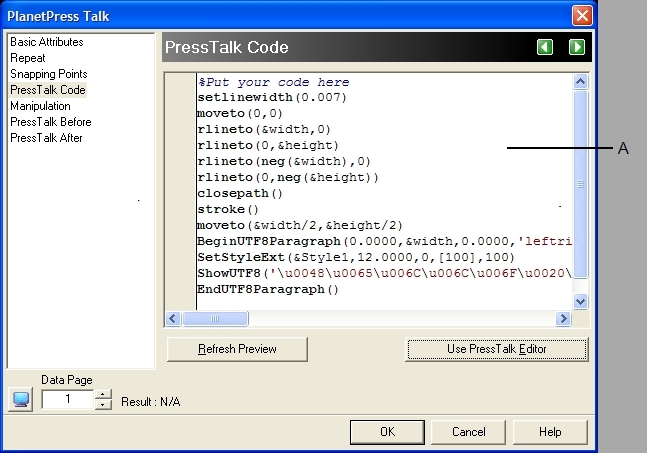
Task: Click the vertical scrollbar thumb
Action: 580,184
